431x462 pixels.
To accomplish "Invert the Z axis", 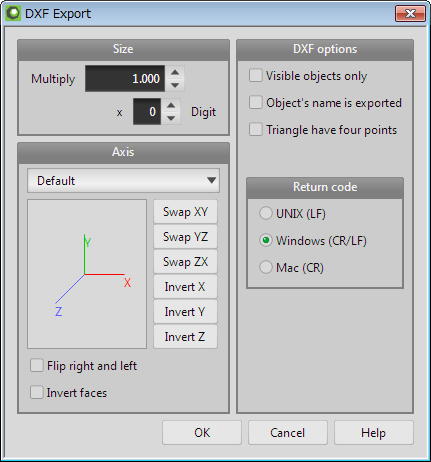I will 185,337.
